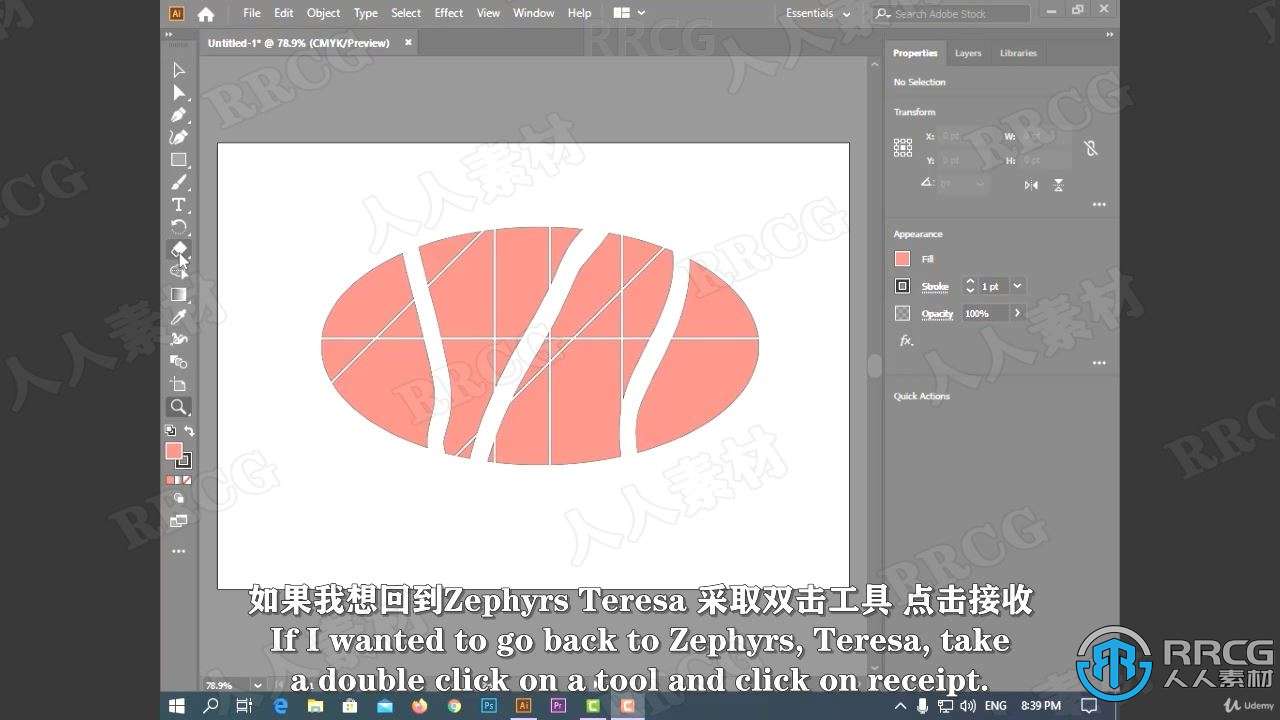Open Firefox from the taskbar
This screenshot has height=720, width=1280.
[419, 705]
